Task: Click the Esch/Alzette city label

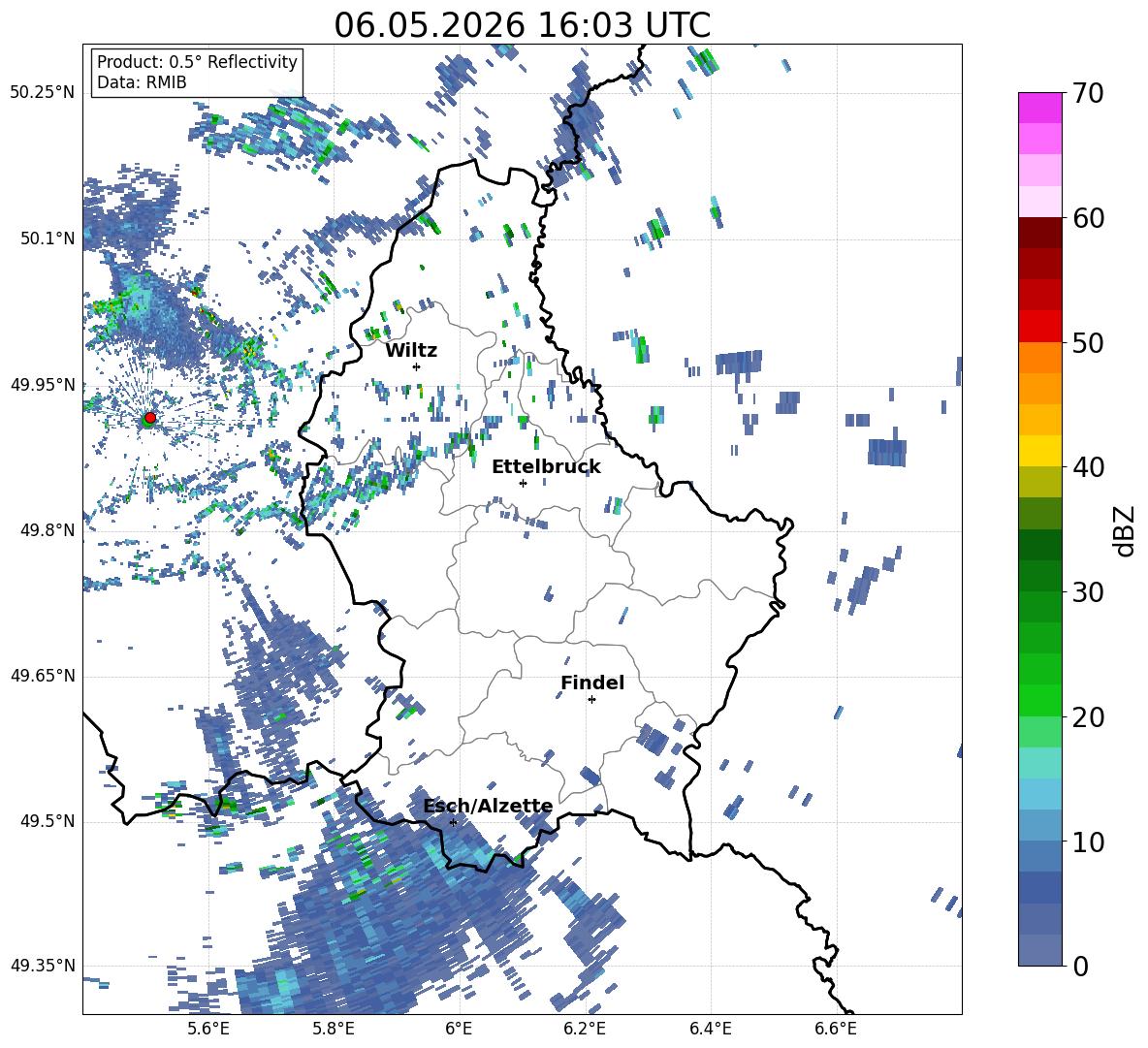Action: 488,806
